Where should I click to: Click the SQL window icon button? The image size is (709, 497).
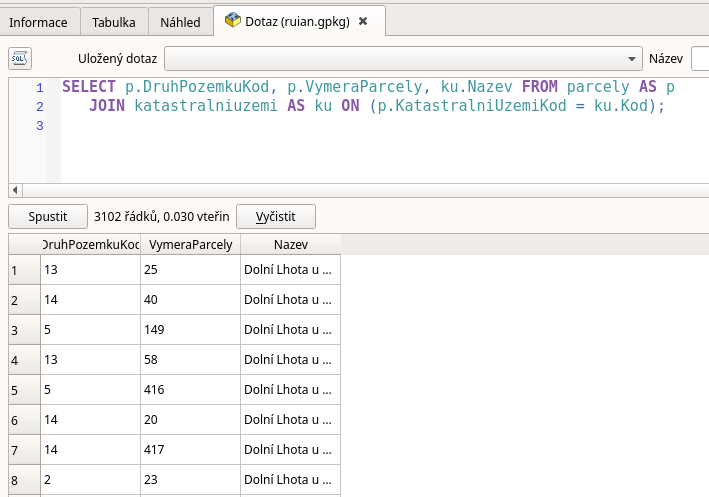20,59
